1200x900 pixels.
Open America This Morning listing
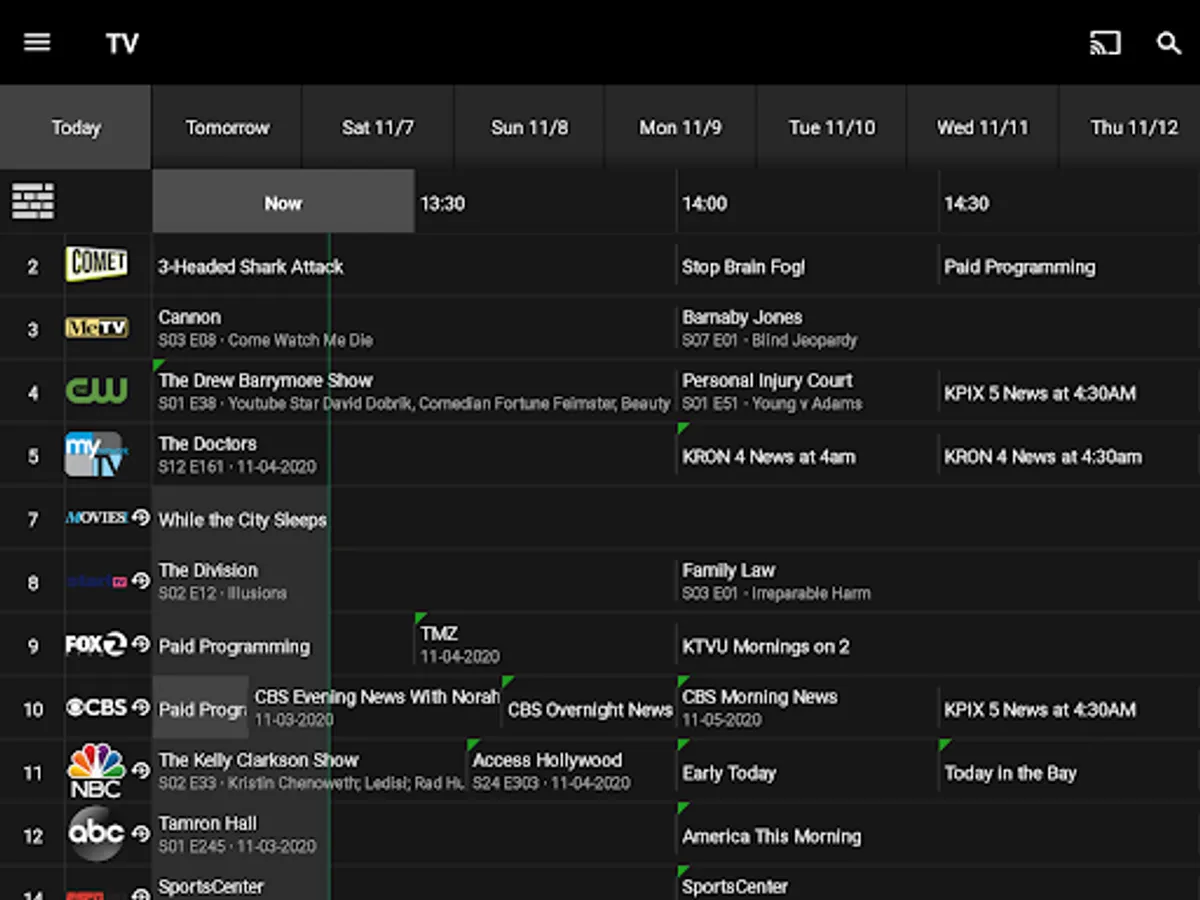[x=938, y=834]
